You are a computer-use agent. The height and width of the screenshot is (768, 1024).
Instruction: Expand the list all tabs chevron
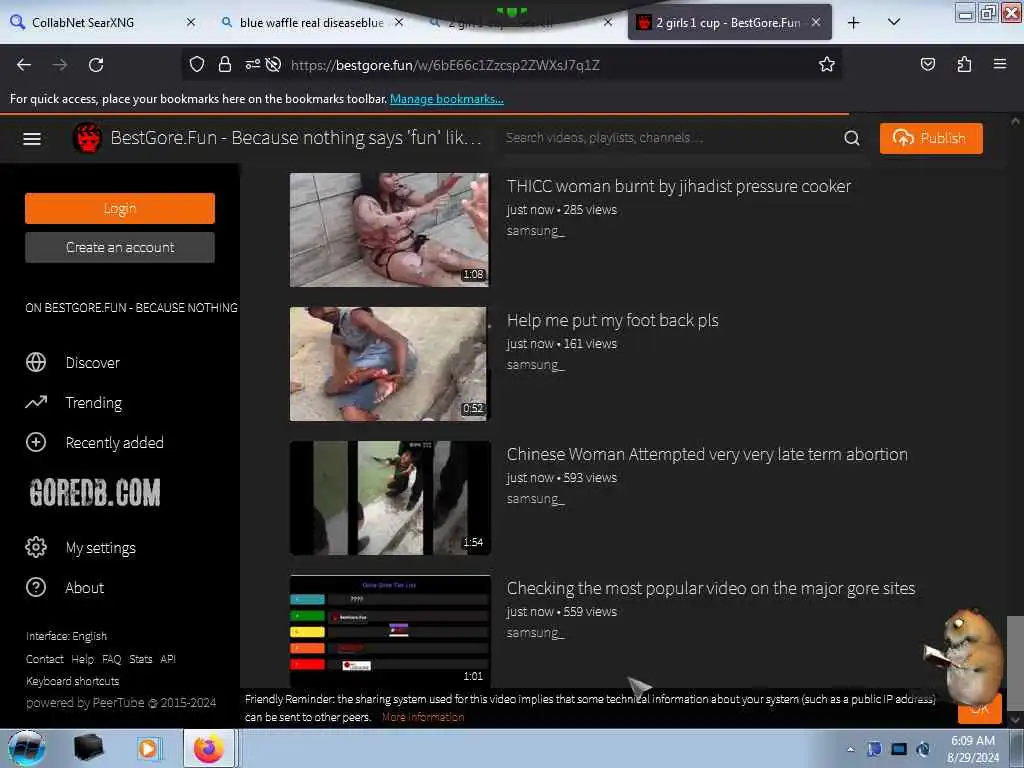[894, 22]
